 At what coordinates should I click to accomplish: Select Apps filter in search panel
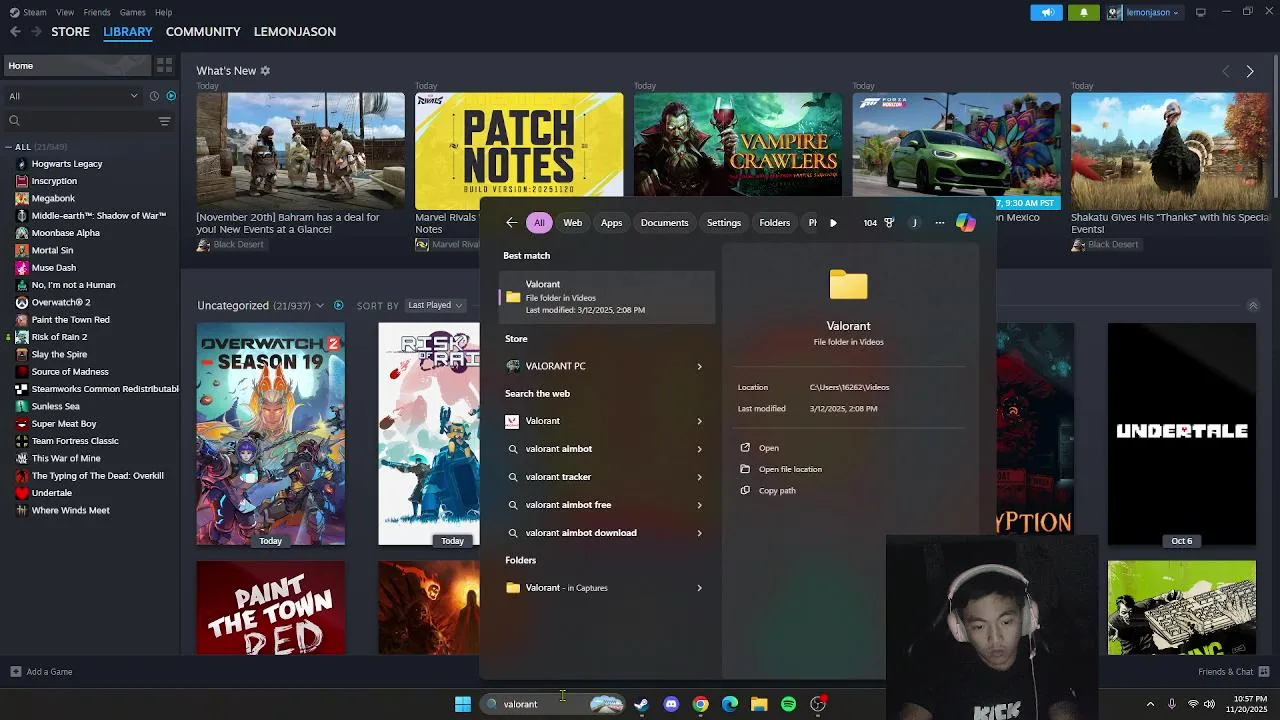[x=611, y=223]
